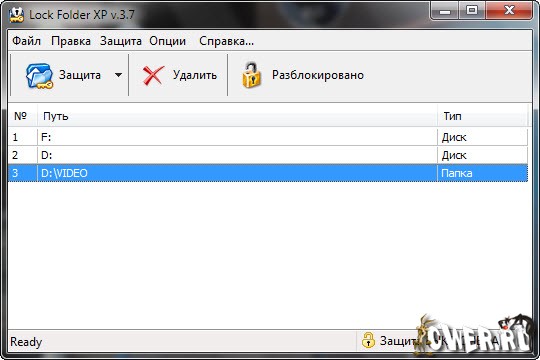540x360 pixels.
Task: Sort by the № column header
Action: click(x=23, y=116)
